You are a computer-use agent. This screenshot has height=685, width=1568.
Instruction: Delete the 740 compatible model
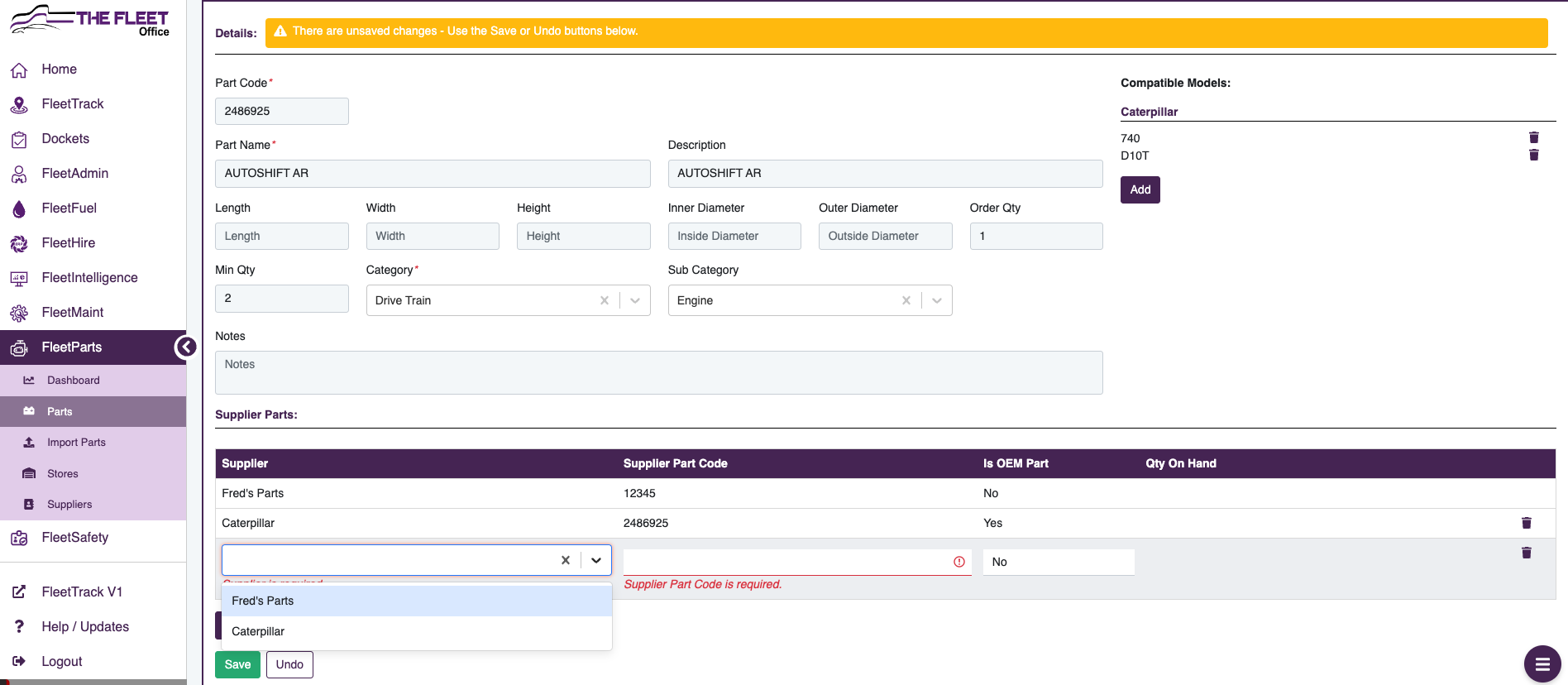[x=1533, y=137]
